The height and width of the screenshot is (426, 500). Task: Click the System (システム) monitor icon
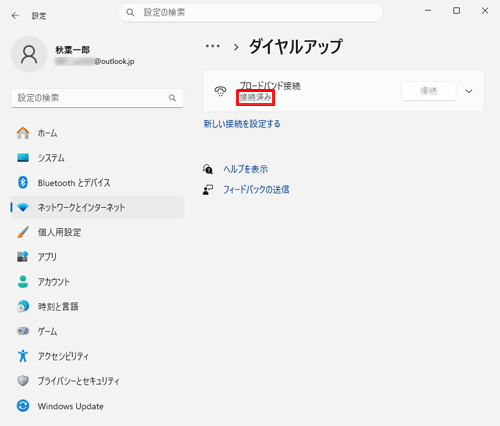(23, 158)
